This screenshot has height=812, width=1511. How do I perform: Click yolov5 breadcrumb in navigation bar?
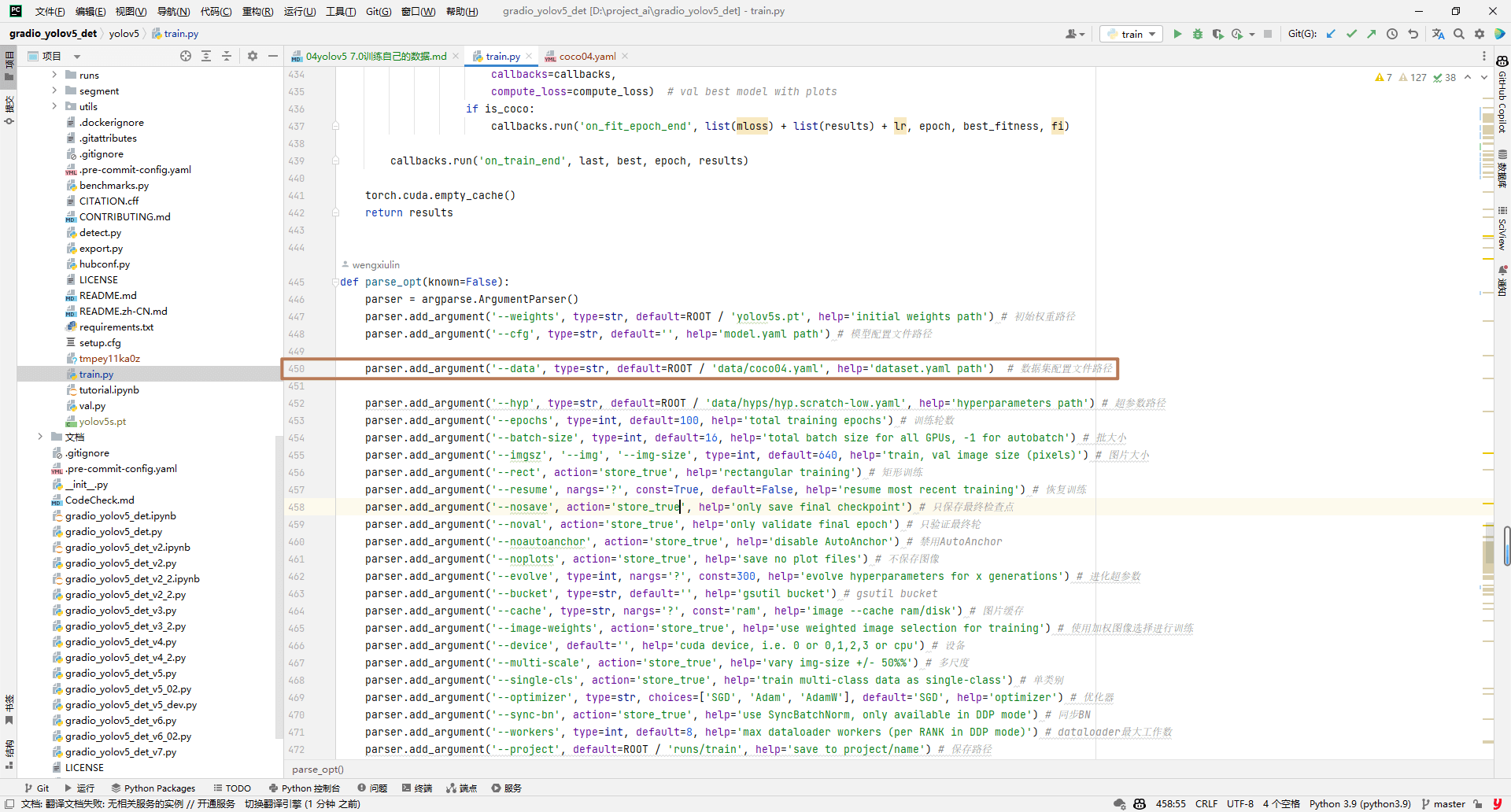tap(124, 34)
